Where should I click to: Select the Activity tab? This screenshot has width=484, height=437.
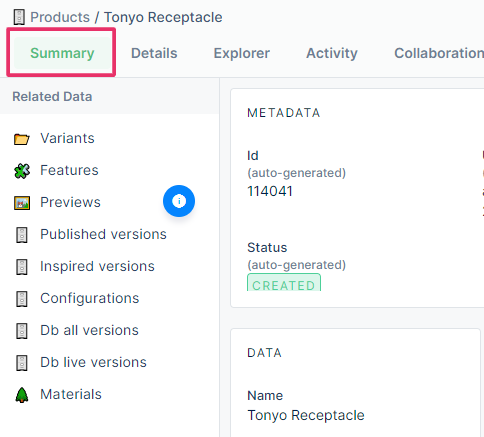(332, 53)
